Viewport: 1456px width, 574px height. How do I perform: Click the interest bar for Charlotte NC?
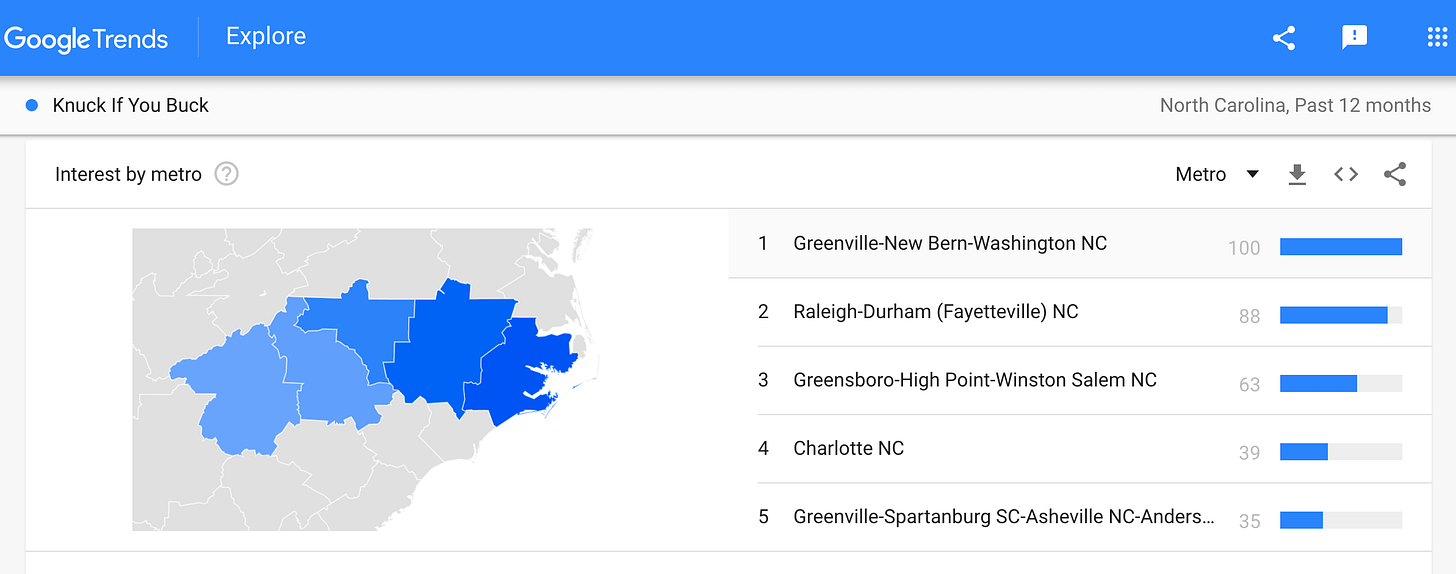click(1340, 452)
